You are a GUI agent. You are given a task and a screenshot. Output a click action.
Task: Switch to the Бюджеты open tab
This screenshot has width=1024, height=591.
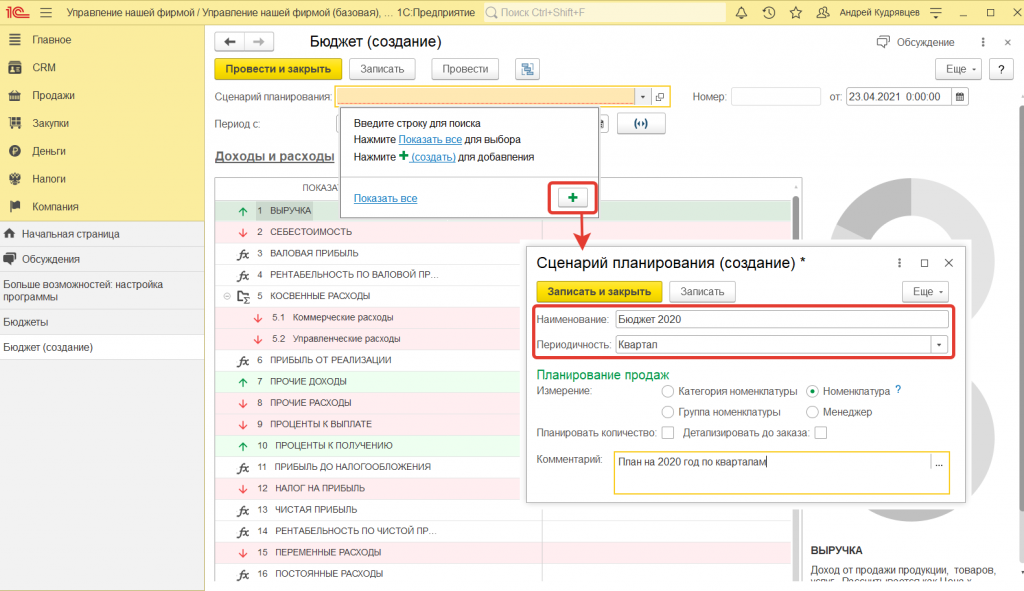[x=26, y=322]
